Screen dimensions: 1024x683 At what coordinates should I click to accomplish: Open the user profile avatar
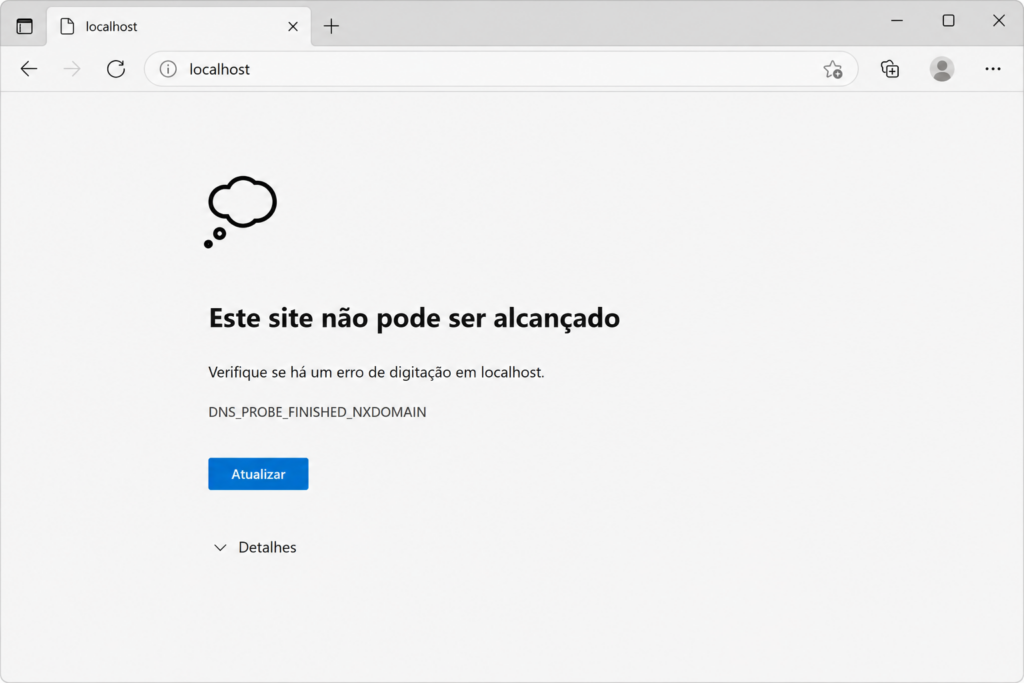pos(942,69)
